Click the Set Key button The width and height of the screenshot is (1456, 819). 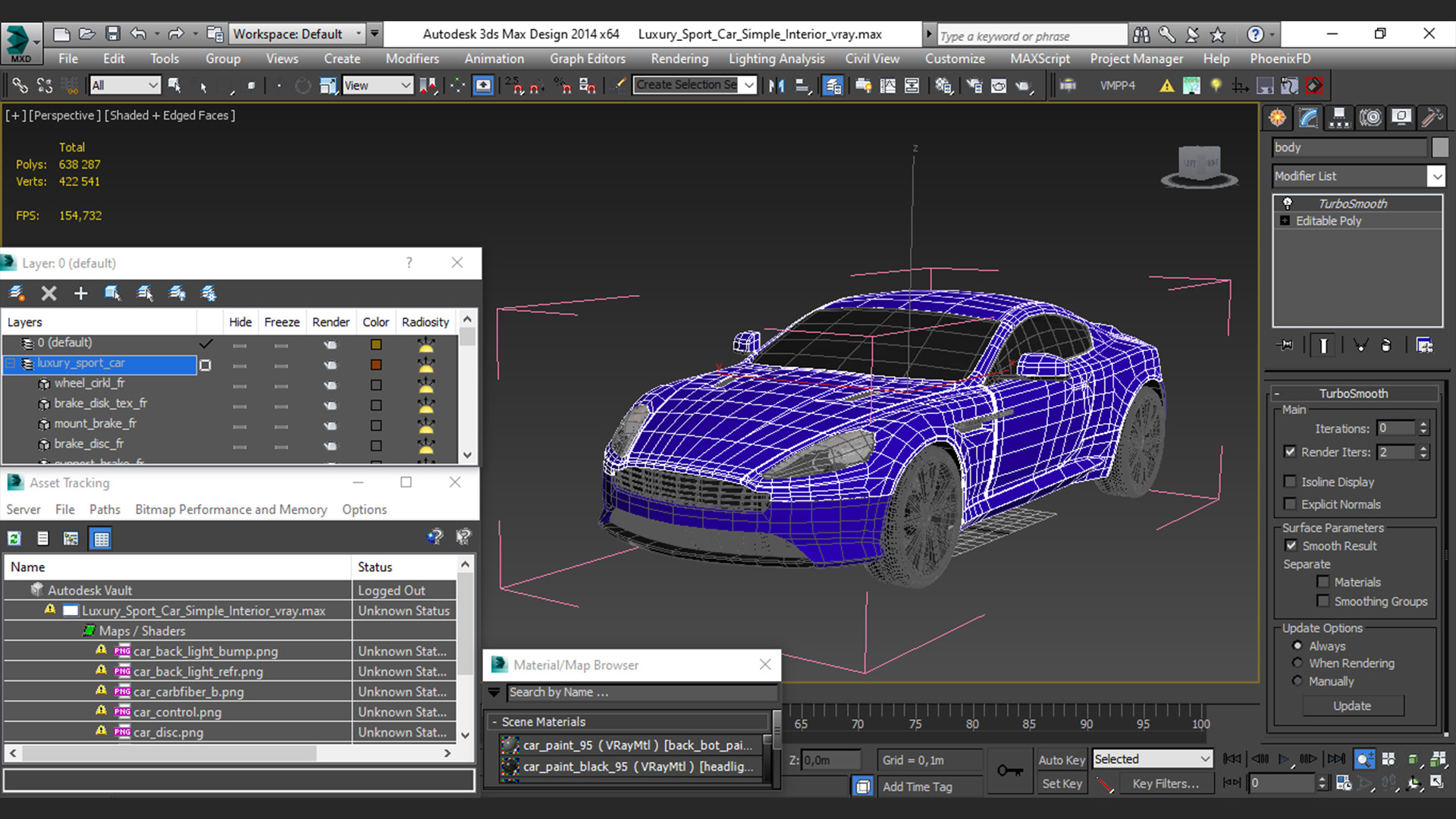tap(1061, 784)
